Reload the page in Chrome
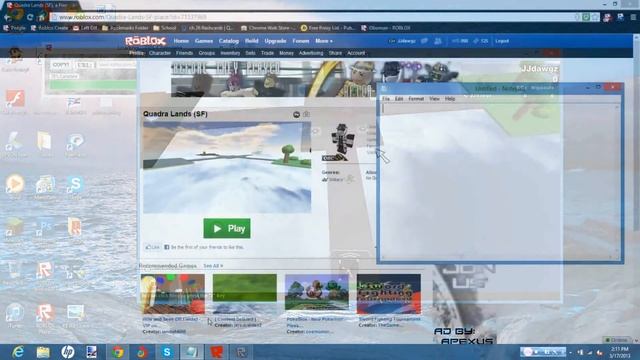Image resolution: width=640 pixels, height=360 pixels. [30, 17]
